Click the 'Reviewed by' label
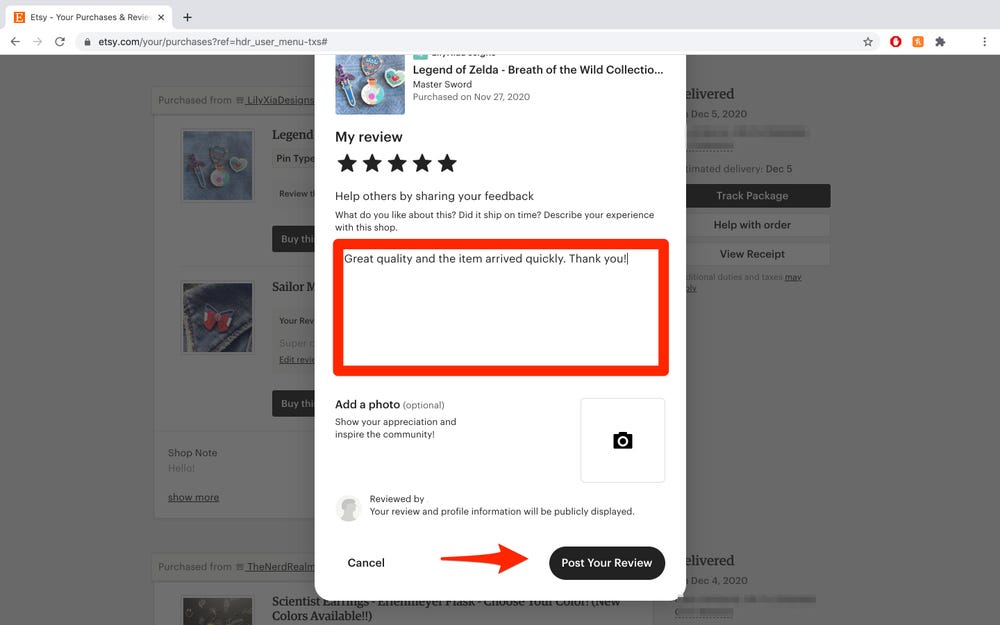Image resolution: width=1000 pixels, height=625 pixels. click(397, 499)
